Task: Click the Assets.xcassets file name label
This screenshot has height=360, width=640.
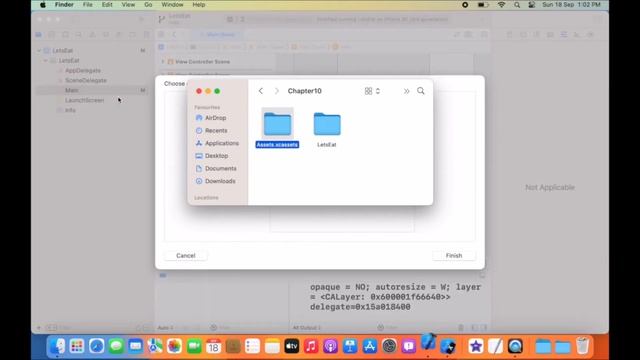Action: (x=277, y=144)
